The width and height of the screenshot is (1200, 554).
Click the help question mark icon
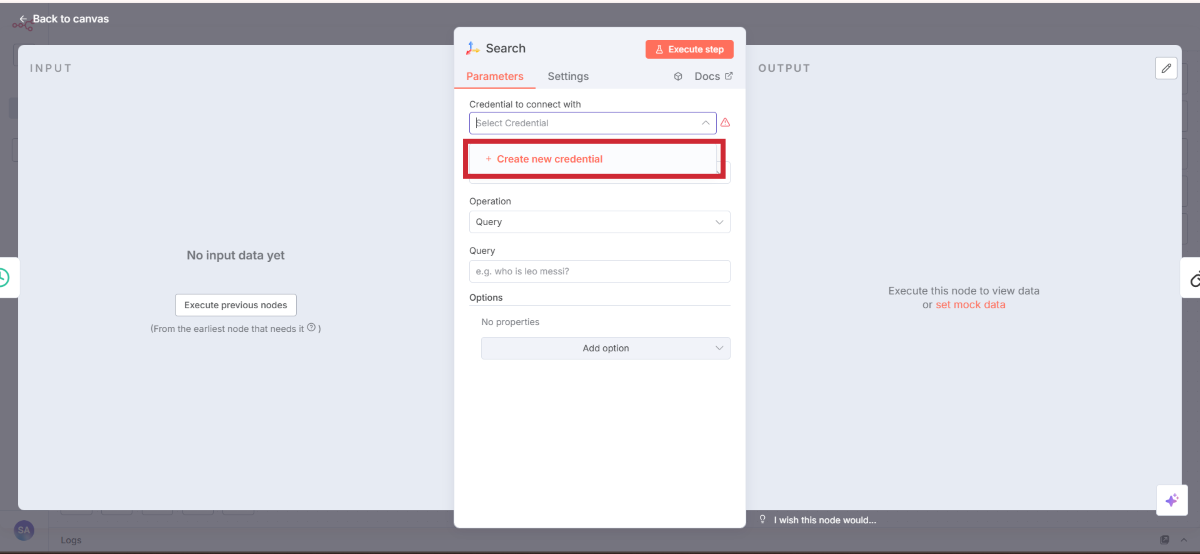311,328
